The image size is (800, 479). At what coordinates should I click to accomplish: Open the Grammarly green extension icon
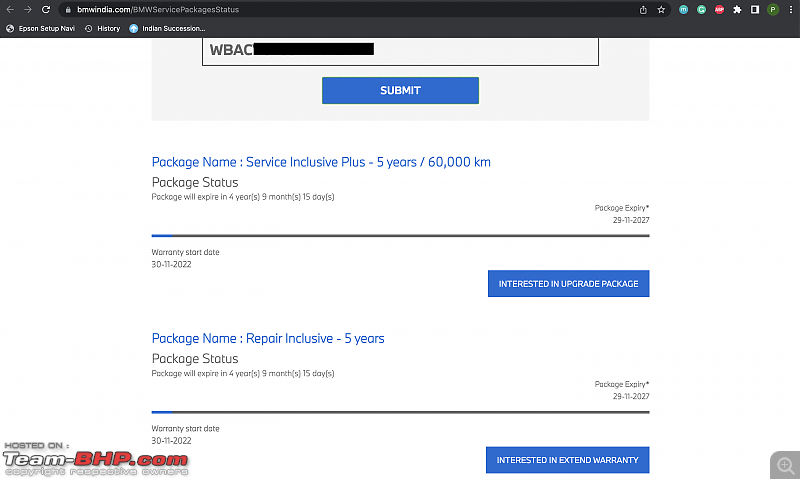702,10
